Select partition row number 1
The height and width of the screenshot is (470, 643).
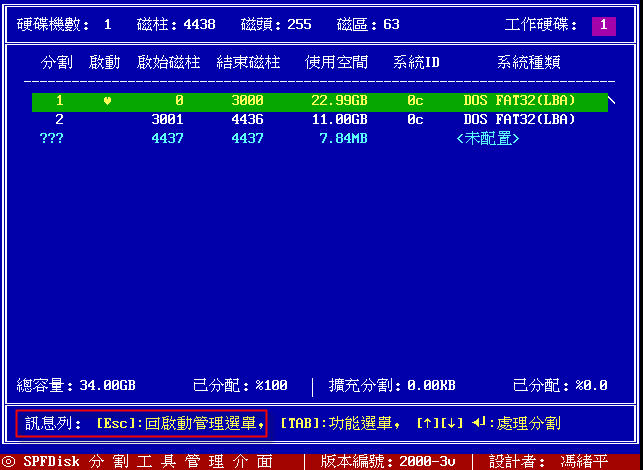pyautogui.click(x=320, y=101)
